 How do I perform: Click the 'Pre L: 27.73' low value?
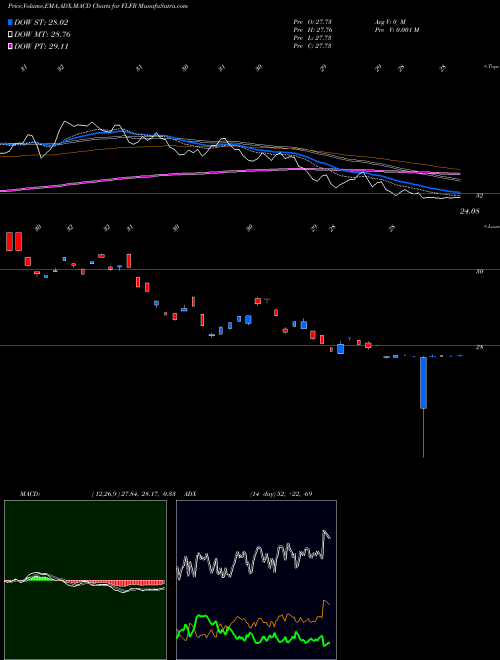pos(312,38)
